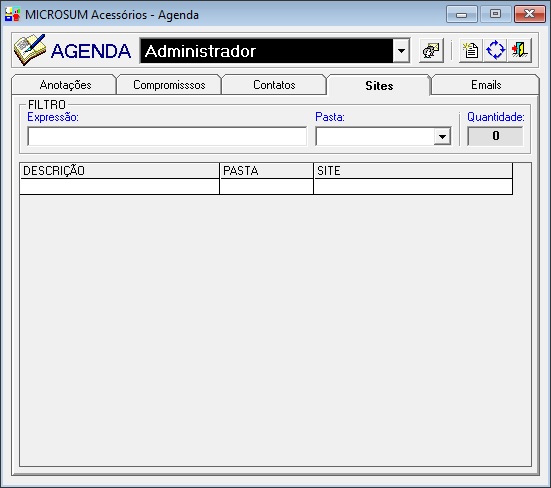Switch to the Anotações tab
This screenshot has width=551, height=488.
pyautogui.click(x=65, y=85)
